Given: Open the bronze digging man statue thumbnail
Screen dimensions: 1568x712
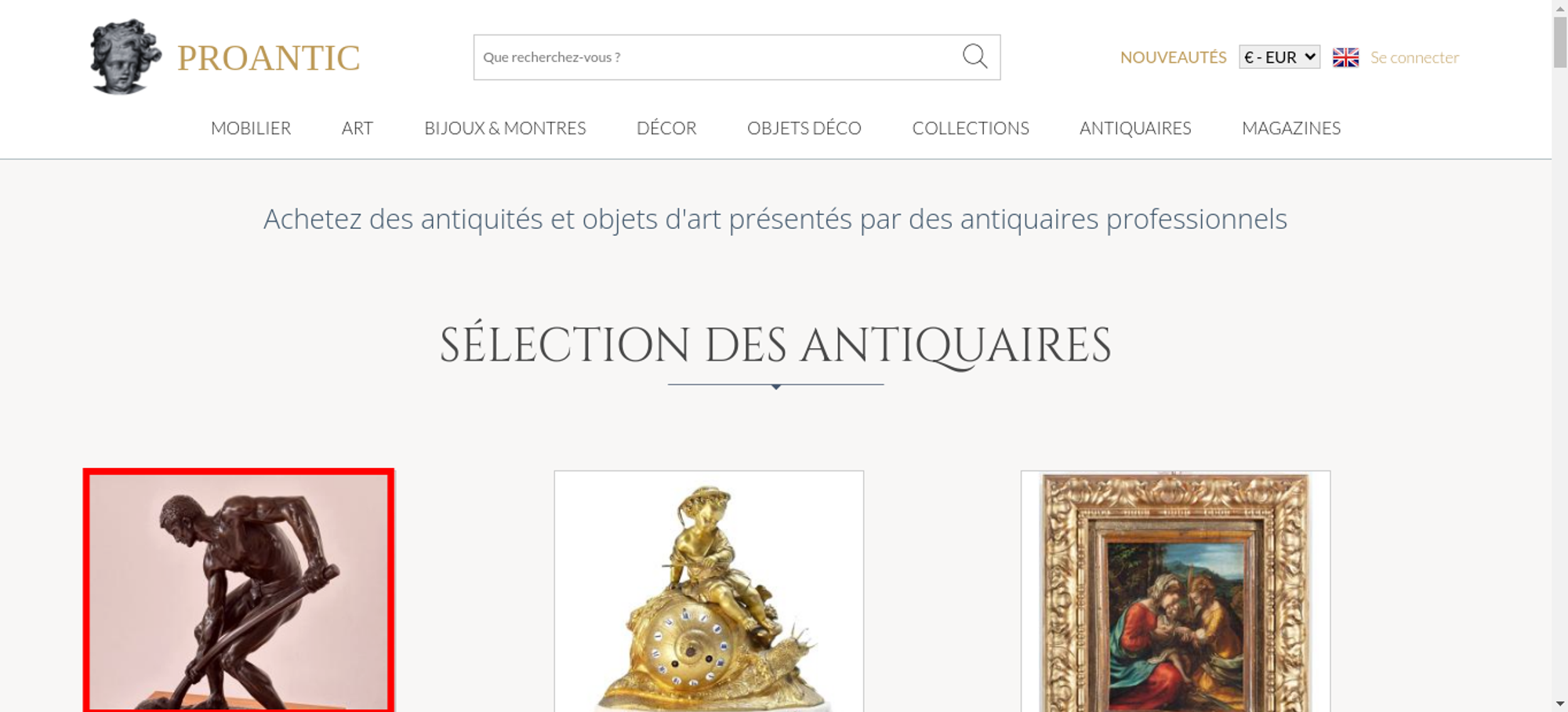Looking at the screenshot, I should tap(238, 591).
